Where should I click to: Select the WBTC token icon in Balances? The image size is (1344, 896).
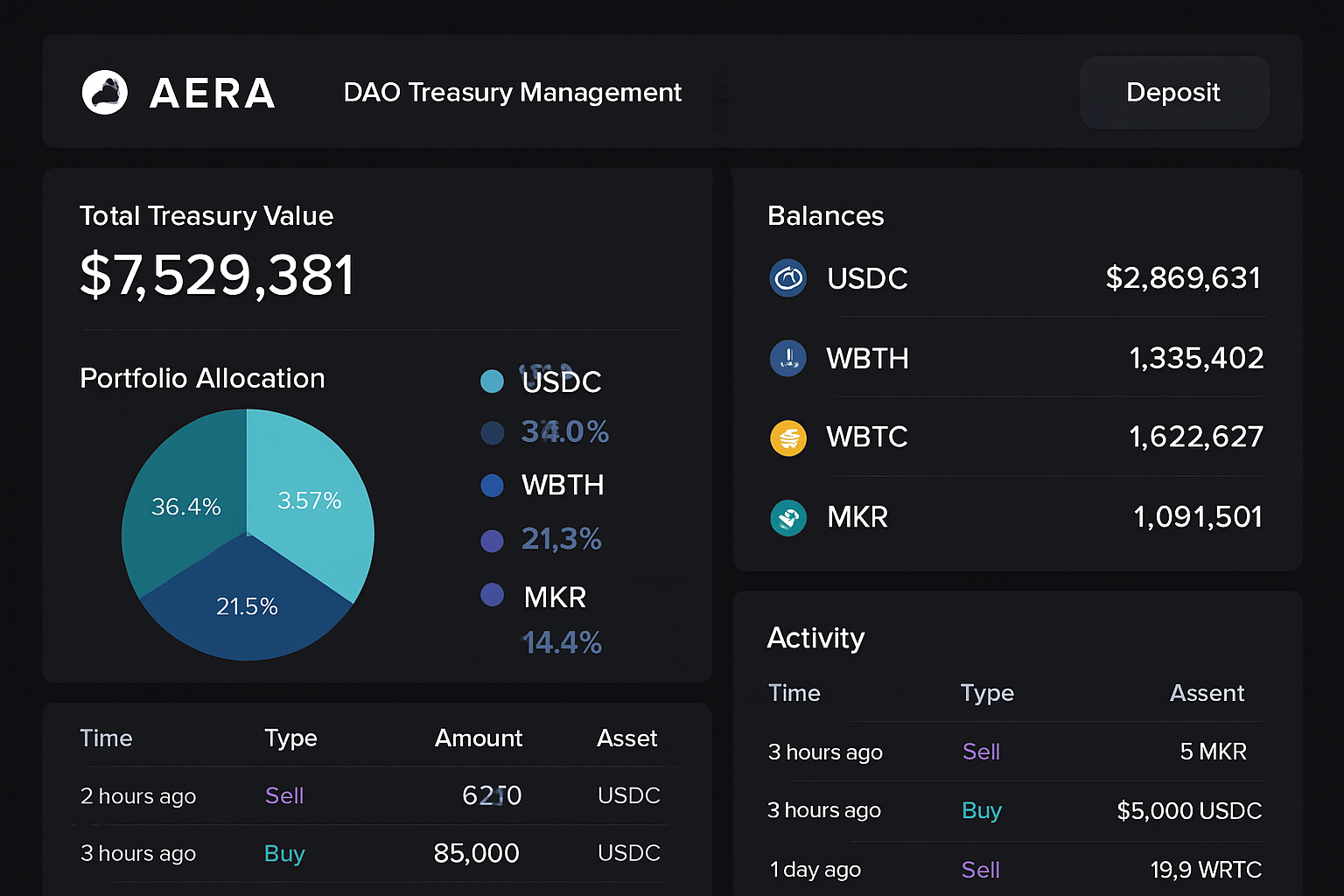[x=788, y=437]
